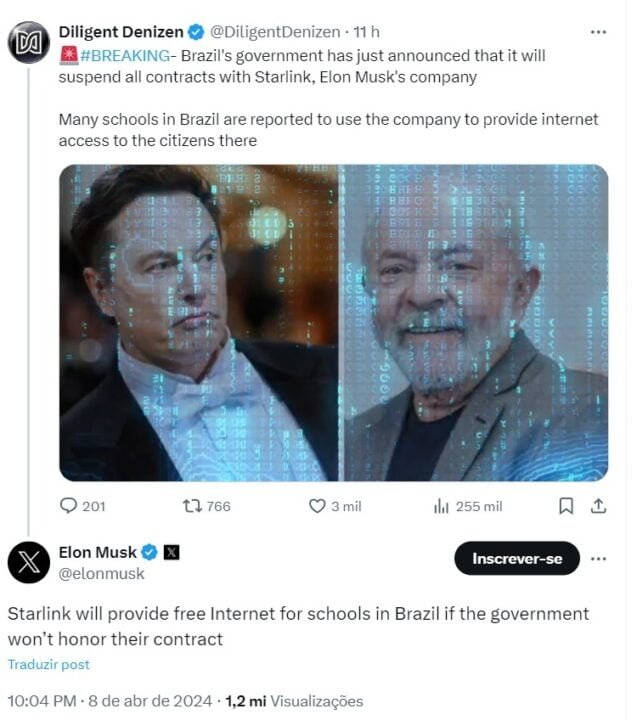Click the share upload icon

[598, 506]
